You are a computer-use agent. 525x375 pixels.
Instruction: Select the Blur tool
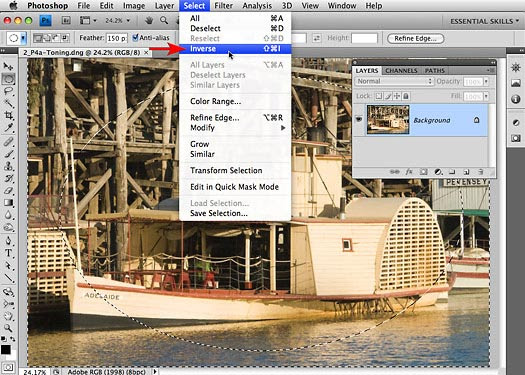(8, 215)
